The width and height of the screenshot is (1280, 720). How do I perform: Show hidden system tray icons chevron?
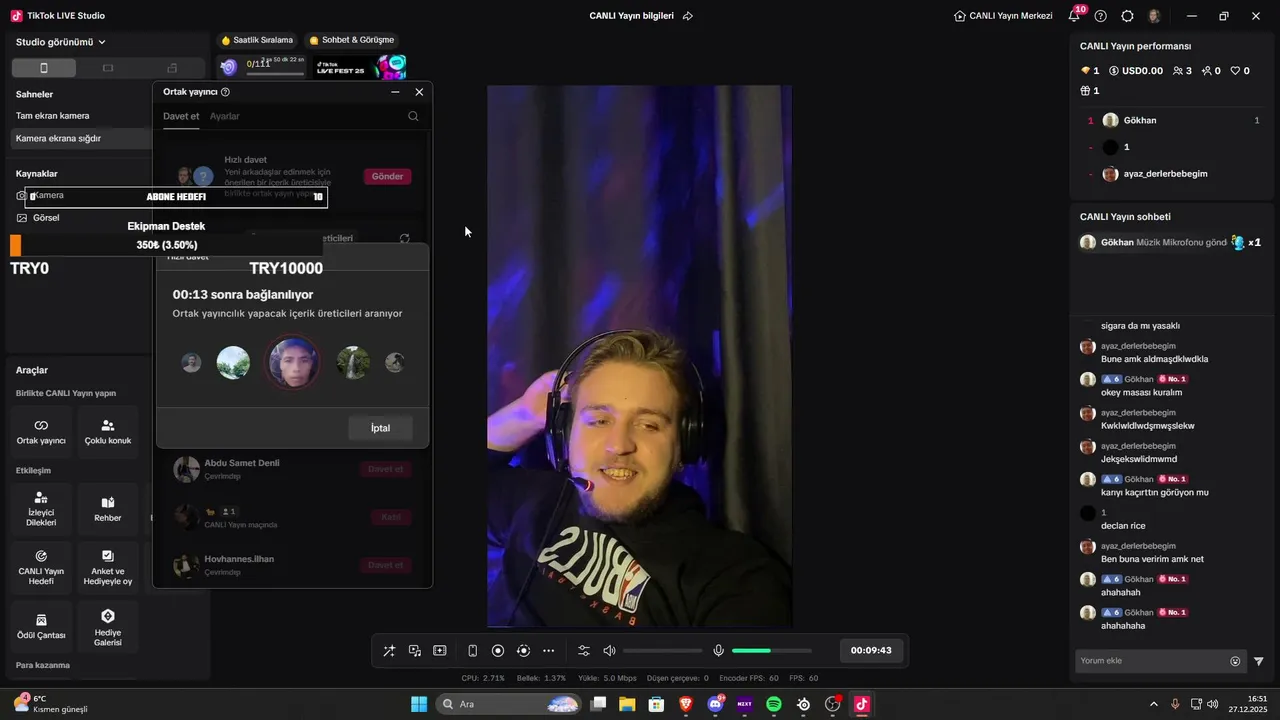(1153, 704)
